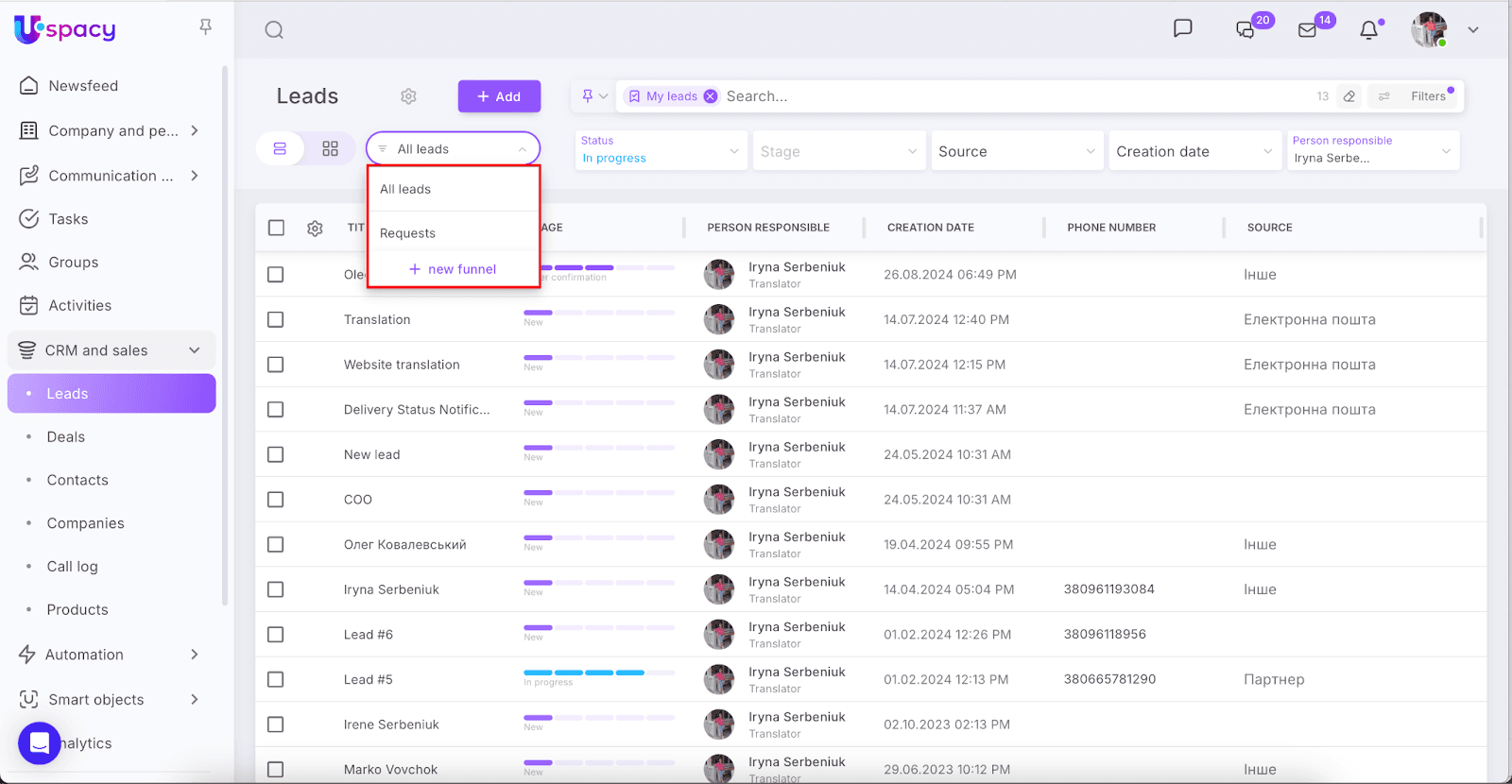Click the purple Add button
The image size is (1512, 784).
click(499, 96)
